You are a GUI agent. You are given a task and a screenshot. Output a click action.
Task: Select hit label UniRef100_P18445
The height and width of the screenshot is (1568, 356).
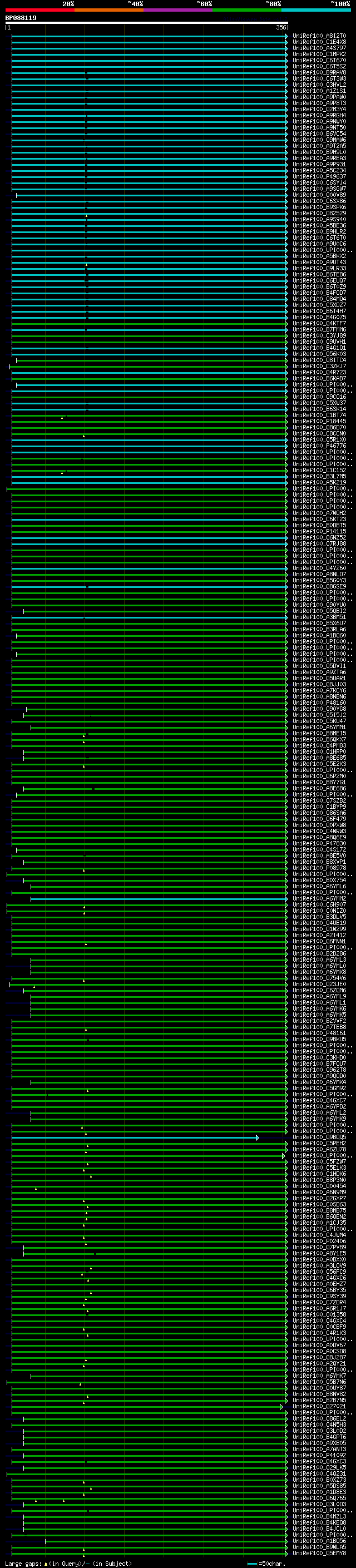pyautogui.click(x=319, y=421)
